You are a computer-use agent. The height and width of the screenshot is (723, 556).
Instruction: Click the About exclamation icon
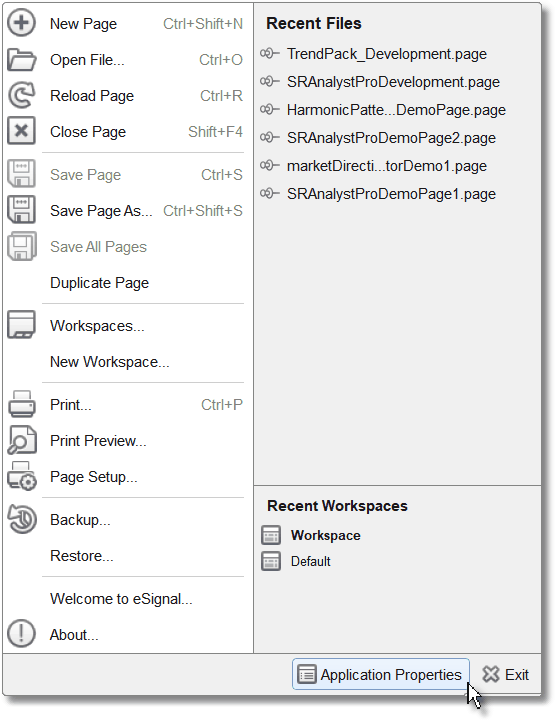tap(21, 634)
